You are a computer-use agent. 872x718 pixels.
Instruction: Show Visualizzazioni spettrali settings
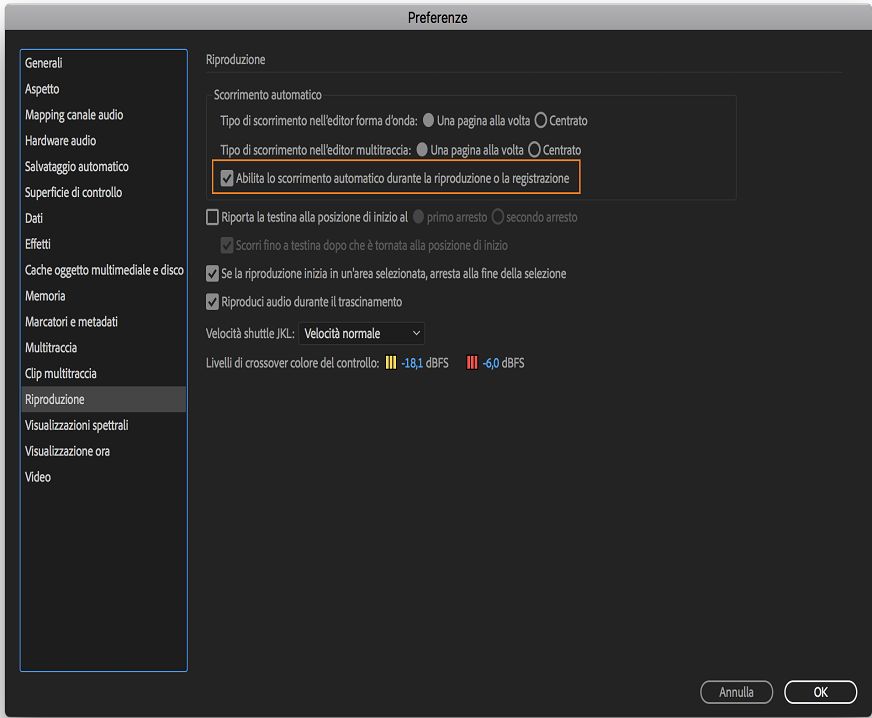click(x=77, y=425)
